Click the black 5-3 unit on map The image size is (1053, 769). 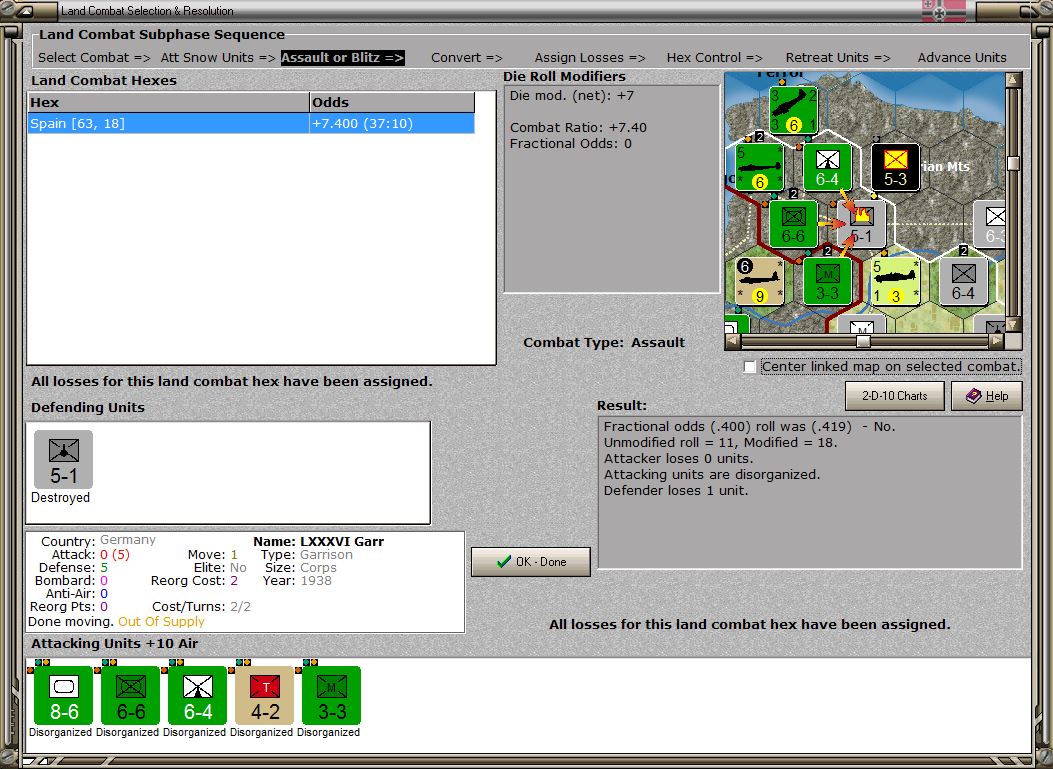[x=895, y=167]
